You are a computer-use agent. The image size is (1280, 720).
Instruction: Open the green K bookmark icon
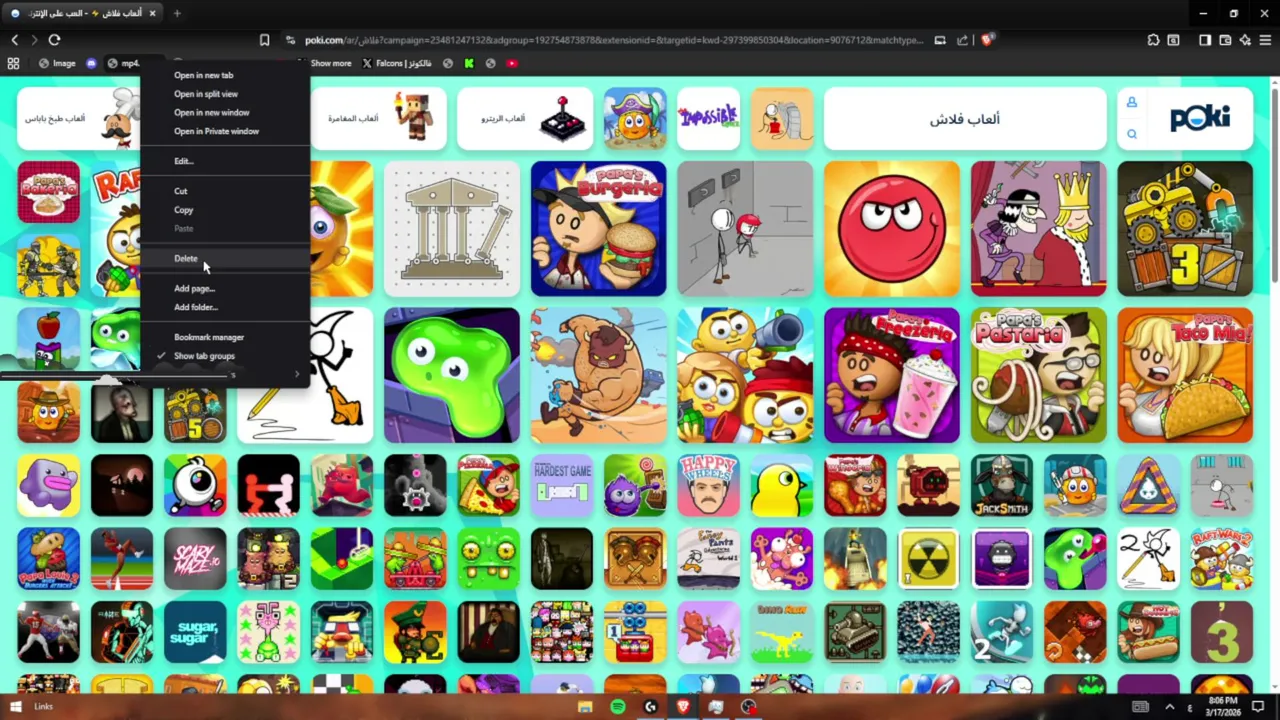click(469, 63)
